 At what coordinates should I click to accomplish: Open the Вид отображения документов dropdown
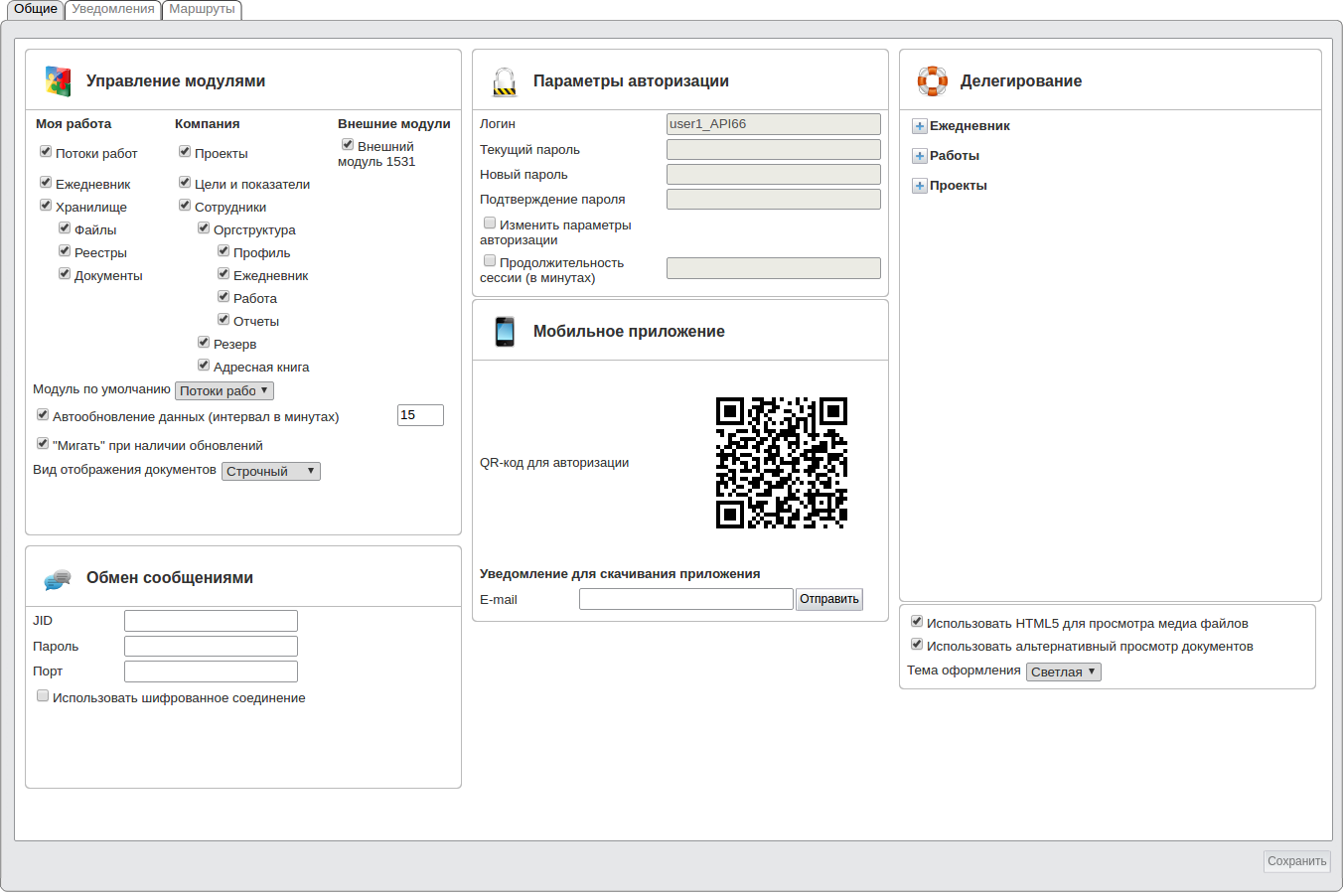271,472
